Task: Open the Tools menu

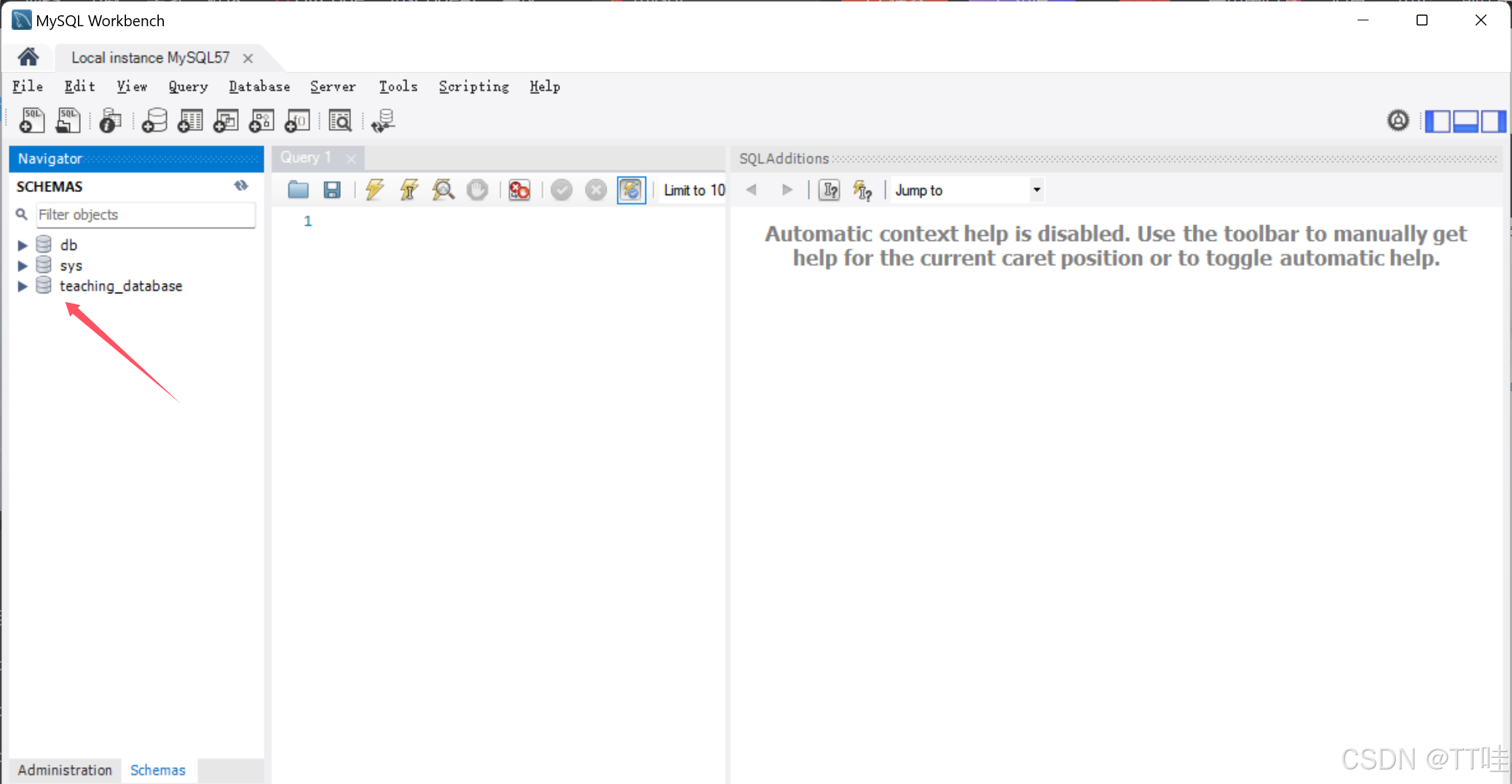Action: pos(398,86)
